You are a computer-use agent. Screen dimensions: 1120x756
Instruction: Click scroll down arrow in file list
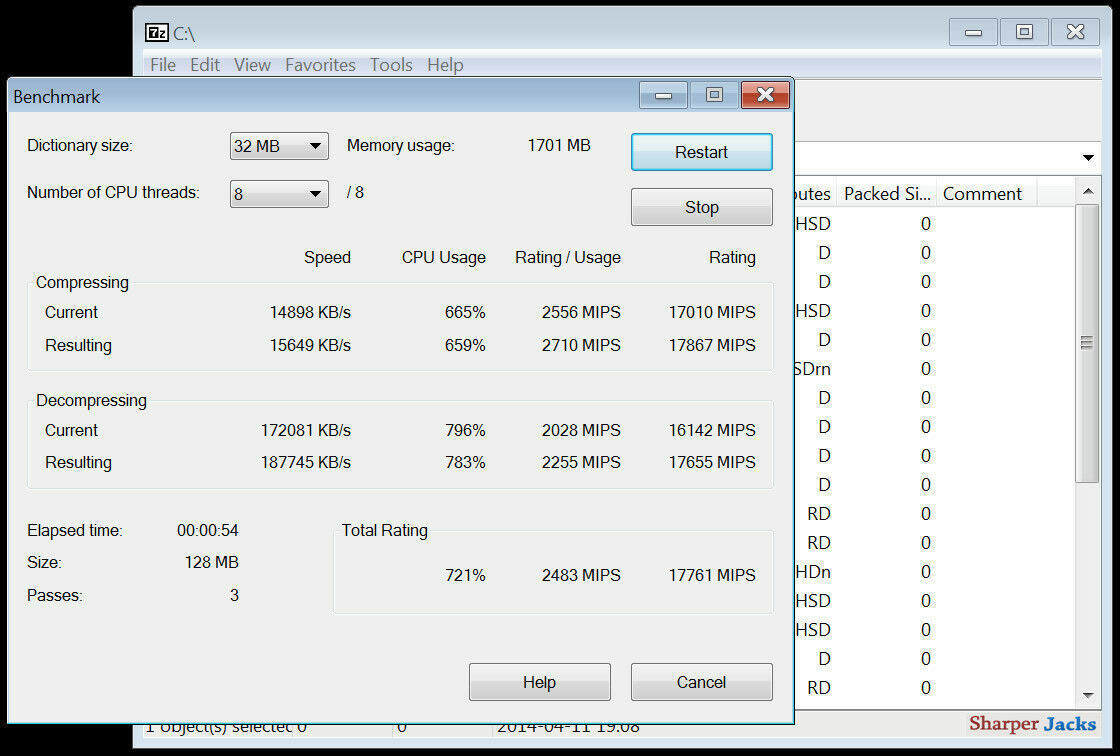pyautogui.click(x=1088, y=695)
